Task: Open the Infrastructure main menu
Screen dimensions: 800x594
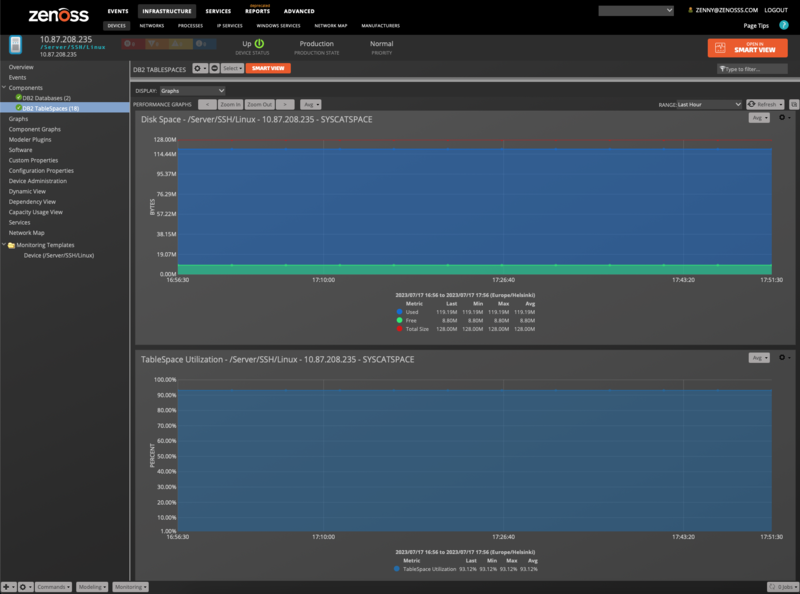Action: click(x=167, y=11)
